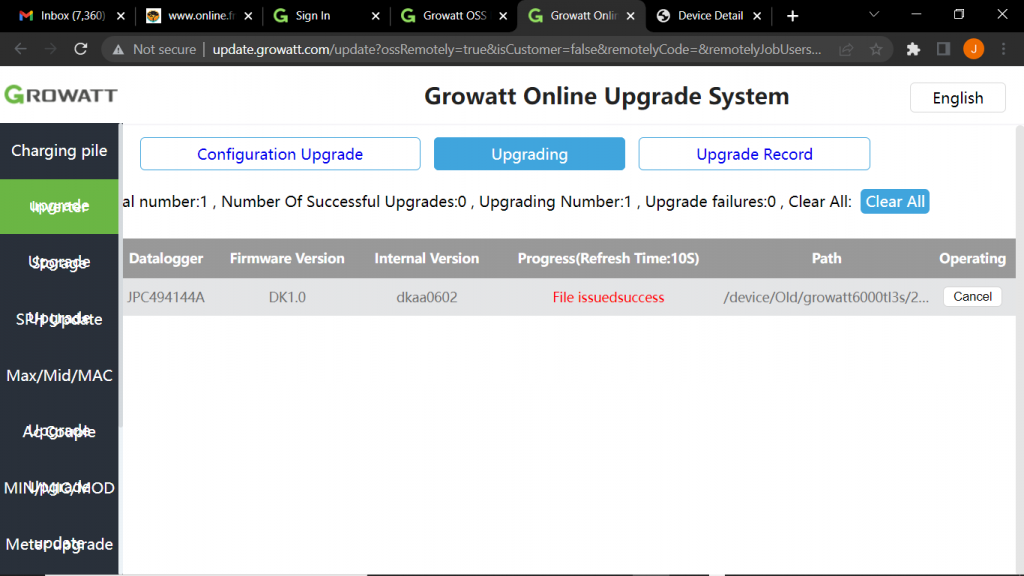Select Storage Upgrade in sidebar
The image size is (1024, 576).
pos(59,263)
